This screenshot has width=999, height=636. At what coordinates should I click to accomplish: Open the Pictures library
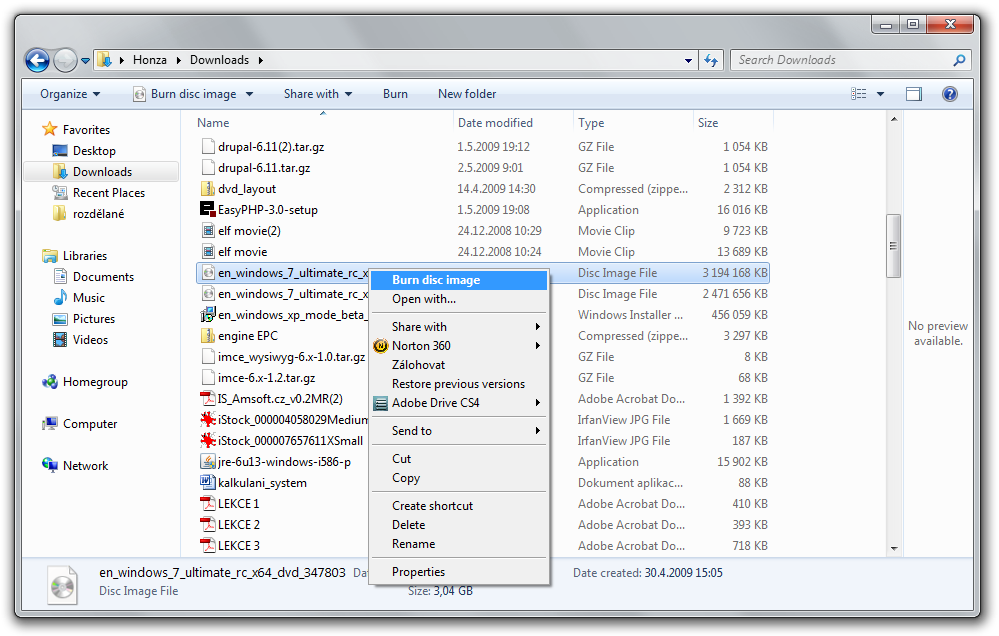point(93,319)
